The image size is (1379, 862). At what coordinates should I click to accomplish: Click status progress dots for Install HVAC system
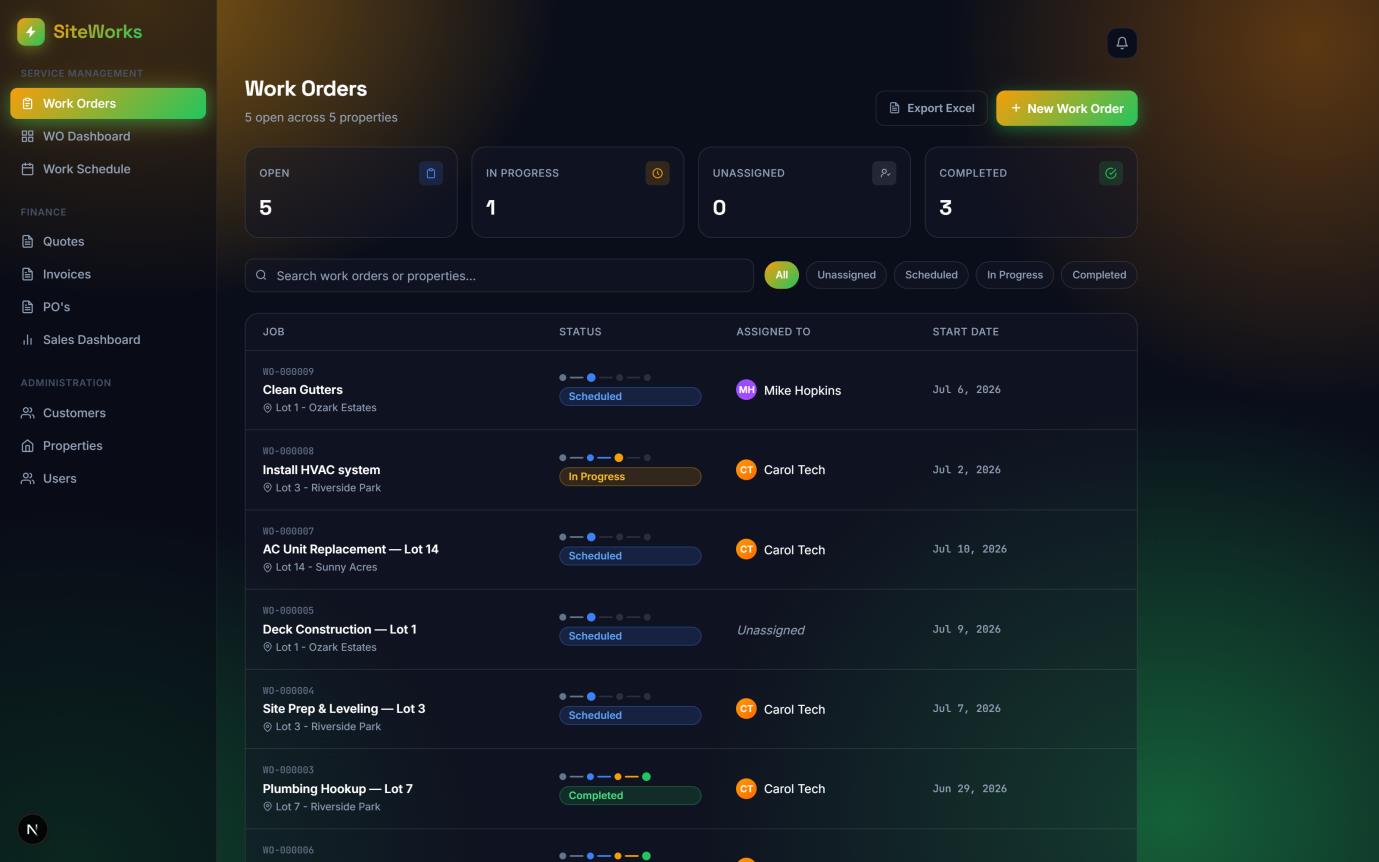(605, 458)
